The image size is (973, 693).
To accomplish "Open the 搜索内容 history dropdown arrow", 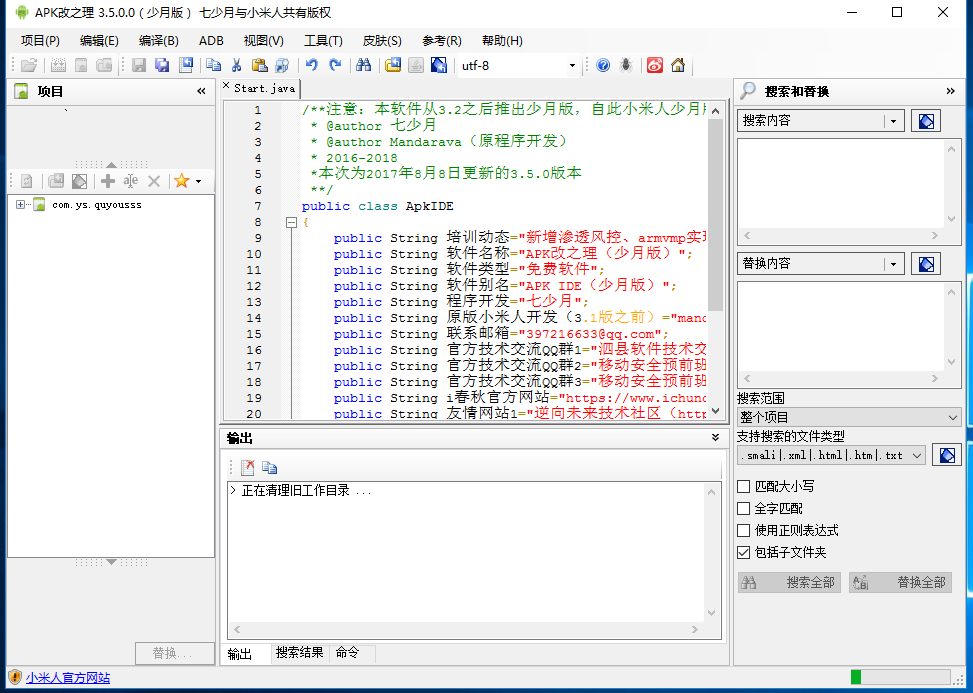I will 894,121.
